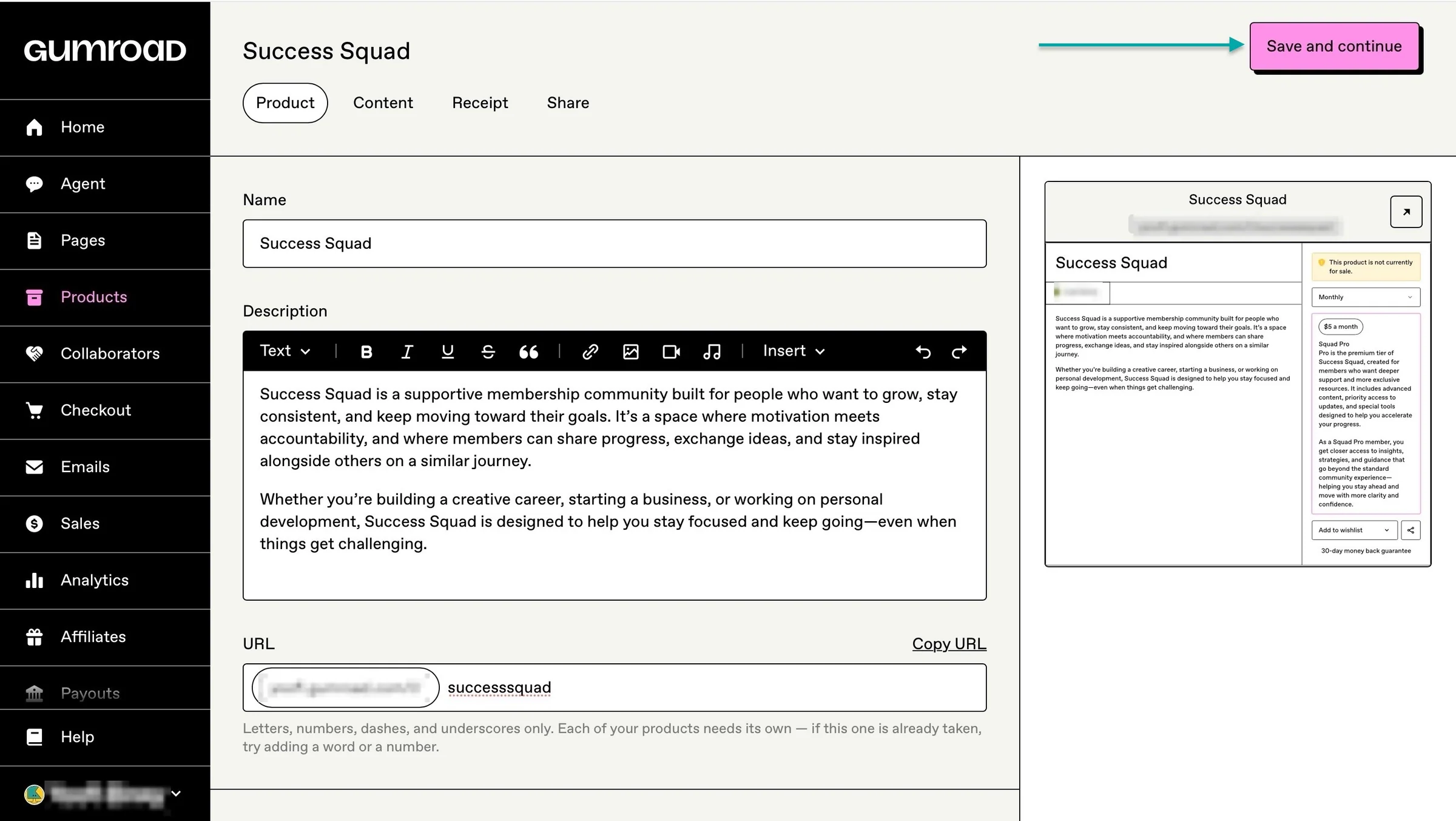Insert an image into description
The width and height of the screenshot is (1456, 821).
point(631,351)
